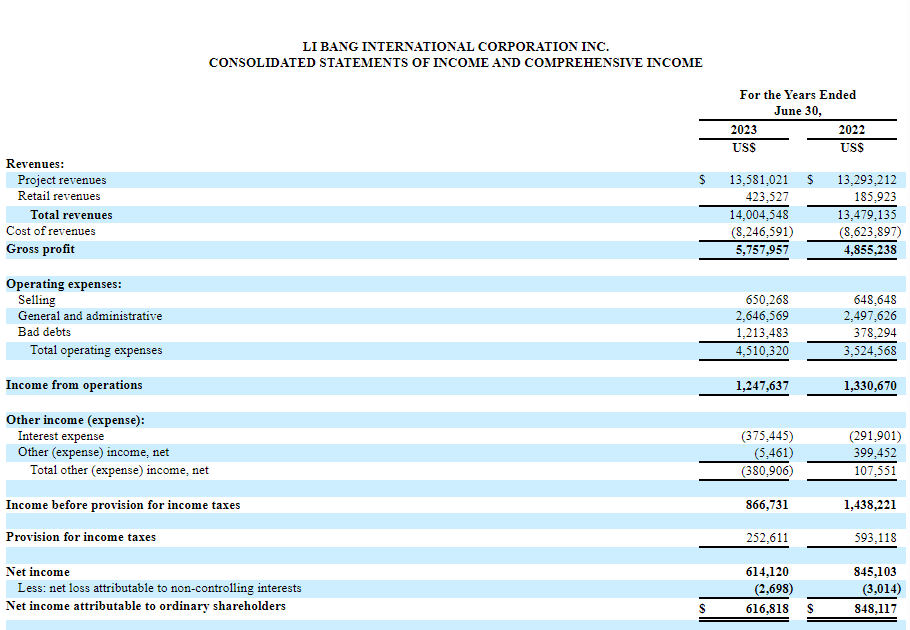Select the 'Provision for income taxes' row label
The width and height of the screenshot is (910, 630).
81,537
